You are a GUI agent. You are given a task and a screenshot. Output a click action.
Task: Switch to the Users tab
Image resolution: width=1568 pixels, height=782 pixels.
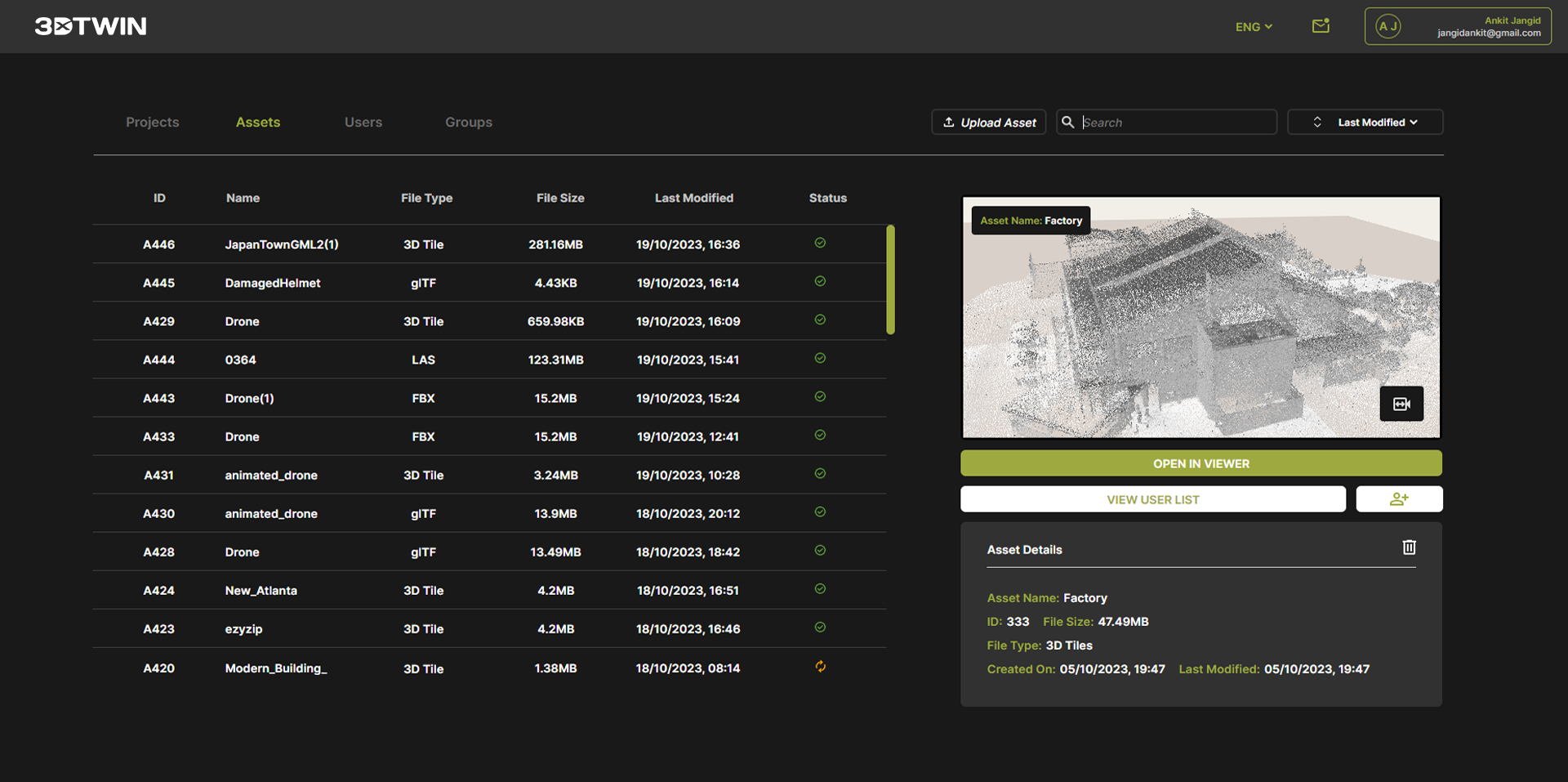coord(363,122)
